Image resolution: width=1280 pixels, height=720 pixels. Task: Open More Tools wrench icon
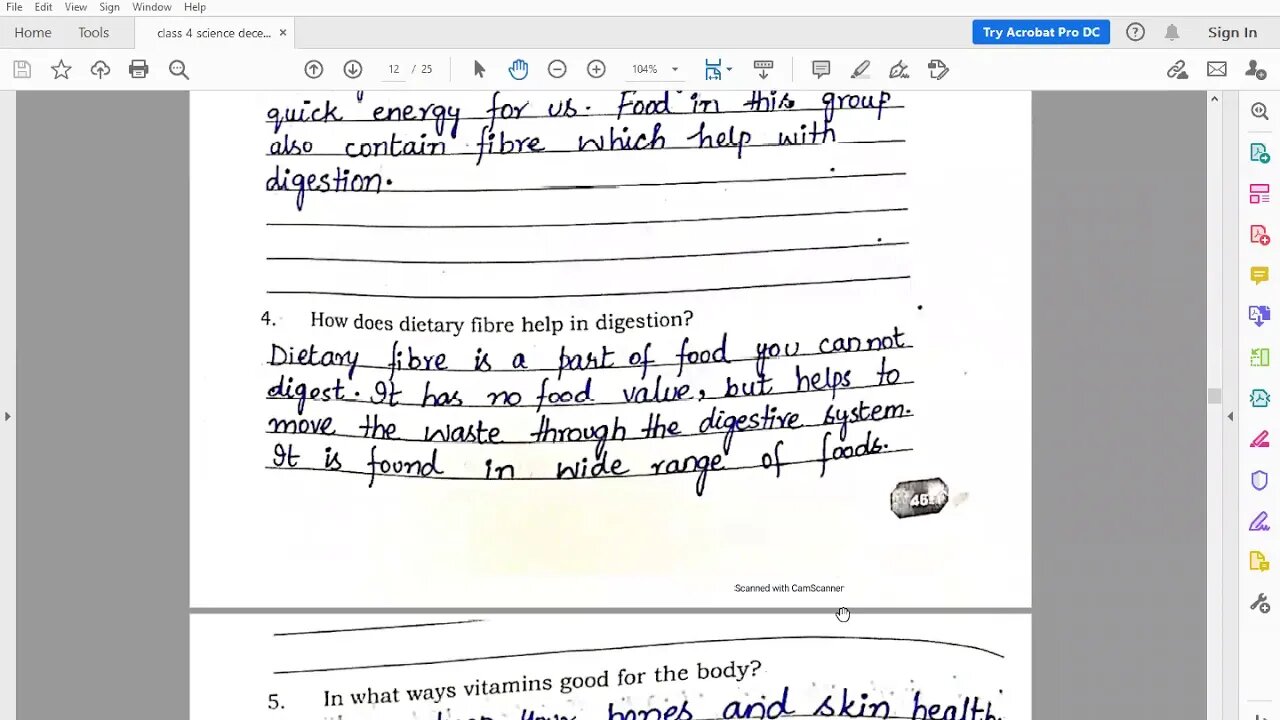point(1260,603)
